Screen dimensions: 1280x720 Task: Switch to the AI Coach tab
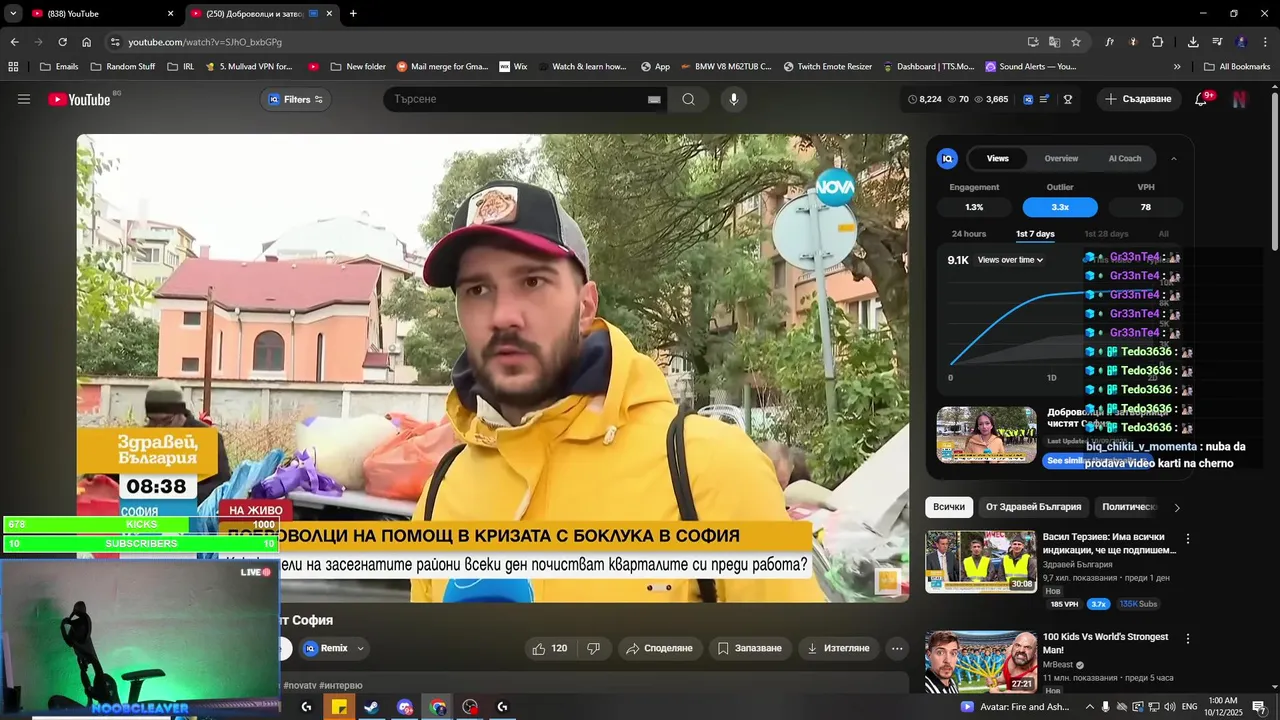click(x=1124, y=158)
